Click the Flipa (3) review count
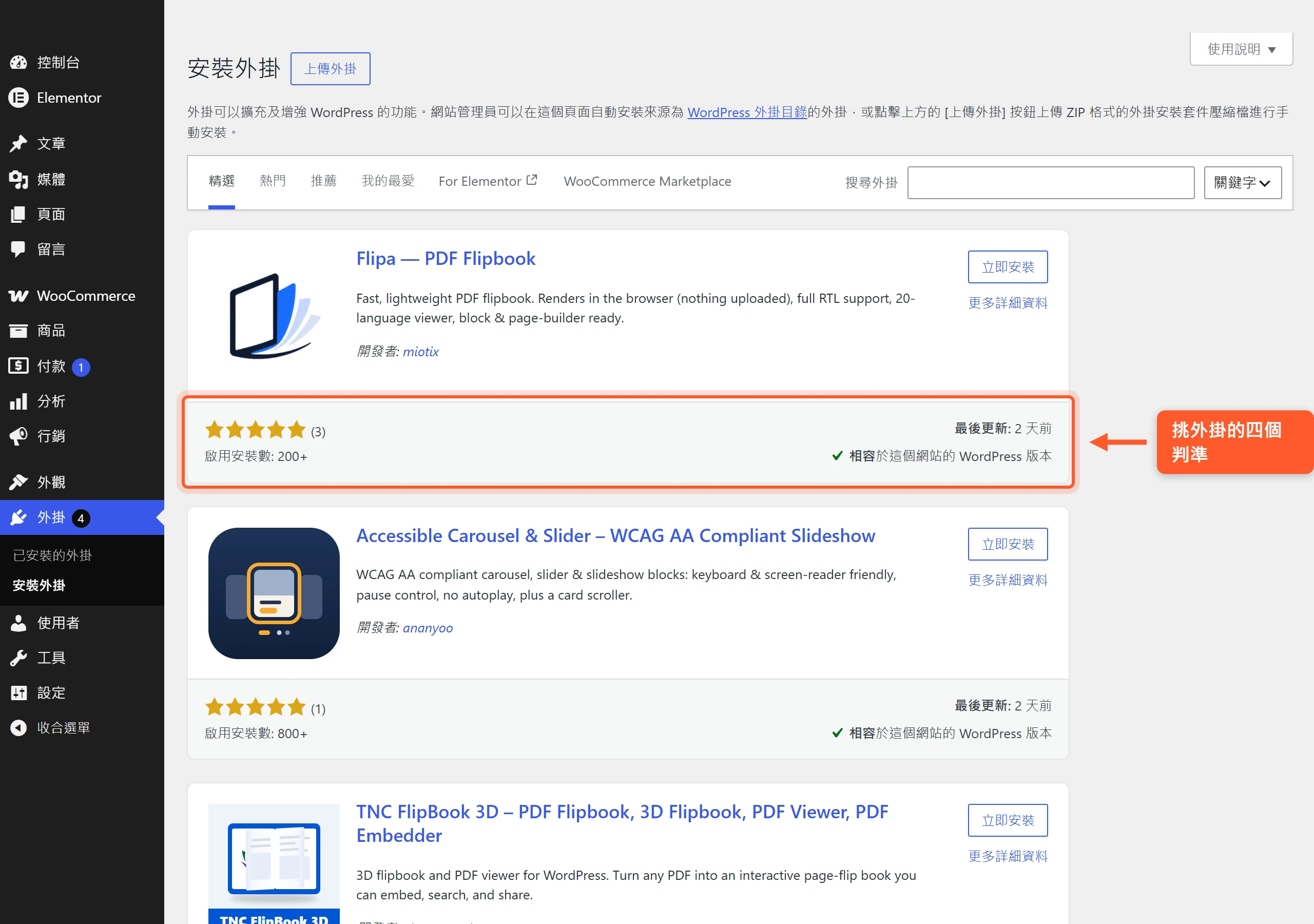The image size is (1314, 924). (x=318, y=432)
